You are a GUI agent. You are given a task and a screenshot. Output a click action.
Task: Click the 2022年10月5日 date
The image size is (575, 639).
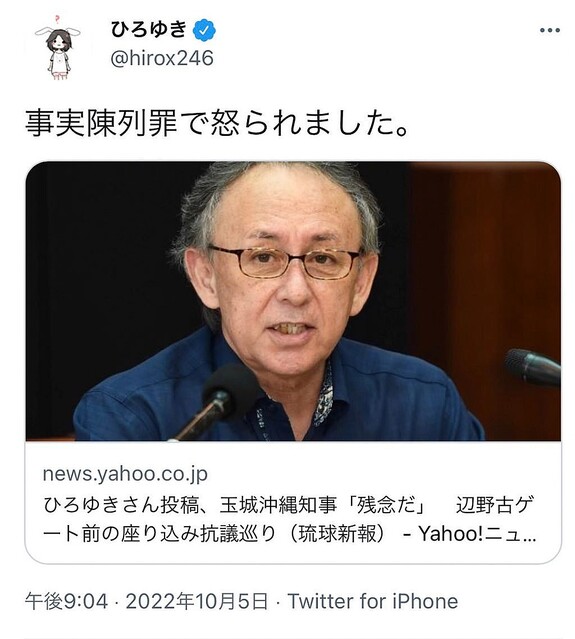pos(197,602)
